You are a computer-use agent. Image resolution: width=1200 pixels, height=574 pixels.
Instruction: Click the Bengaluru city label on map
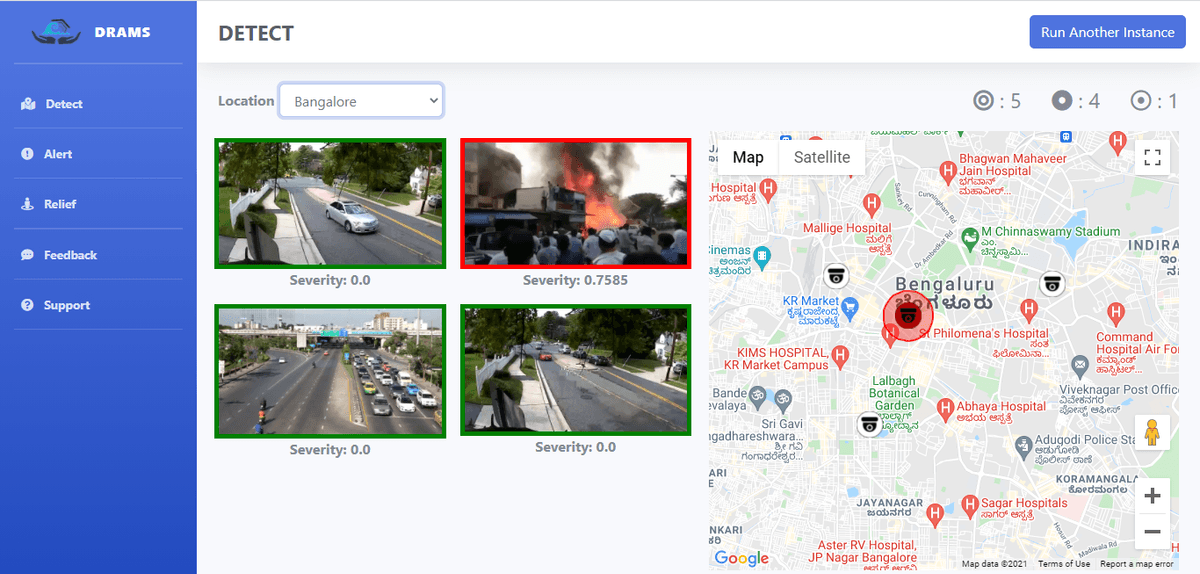(x=944, y=283)
